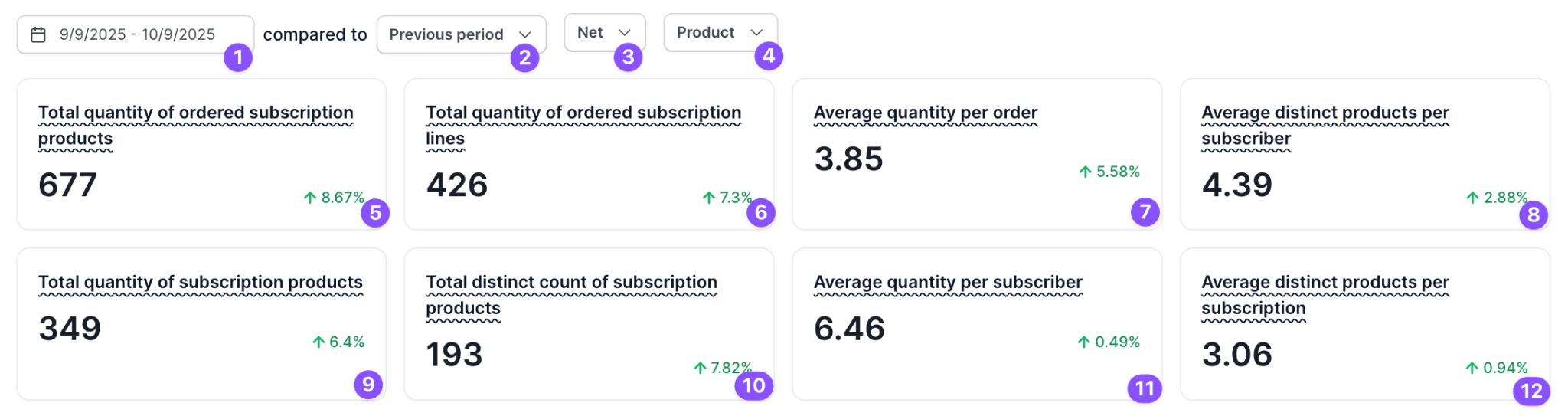Click the purple annotation badge number 9
1568x416 pixels.
tap(368, 384)
